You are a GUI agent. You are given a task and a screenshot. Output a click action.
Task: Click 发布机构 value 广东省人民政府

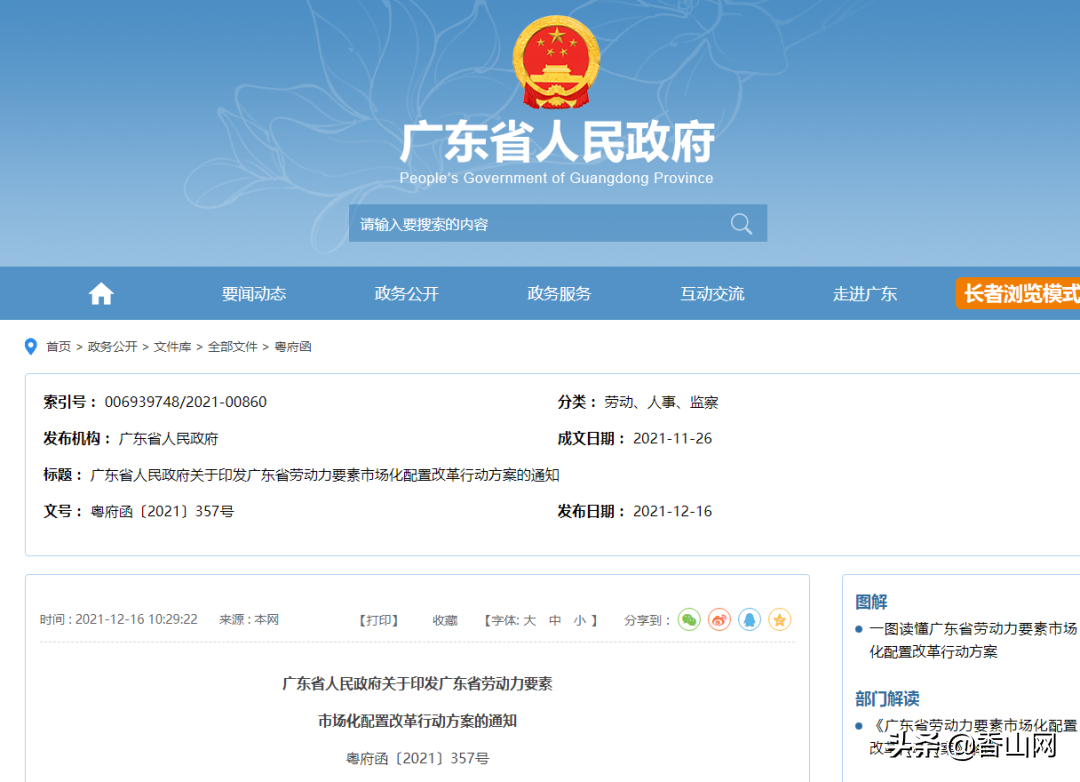[168, 439]
